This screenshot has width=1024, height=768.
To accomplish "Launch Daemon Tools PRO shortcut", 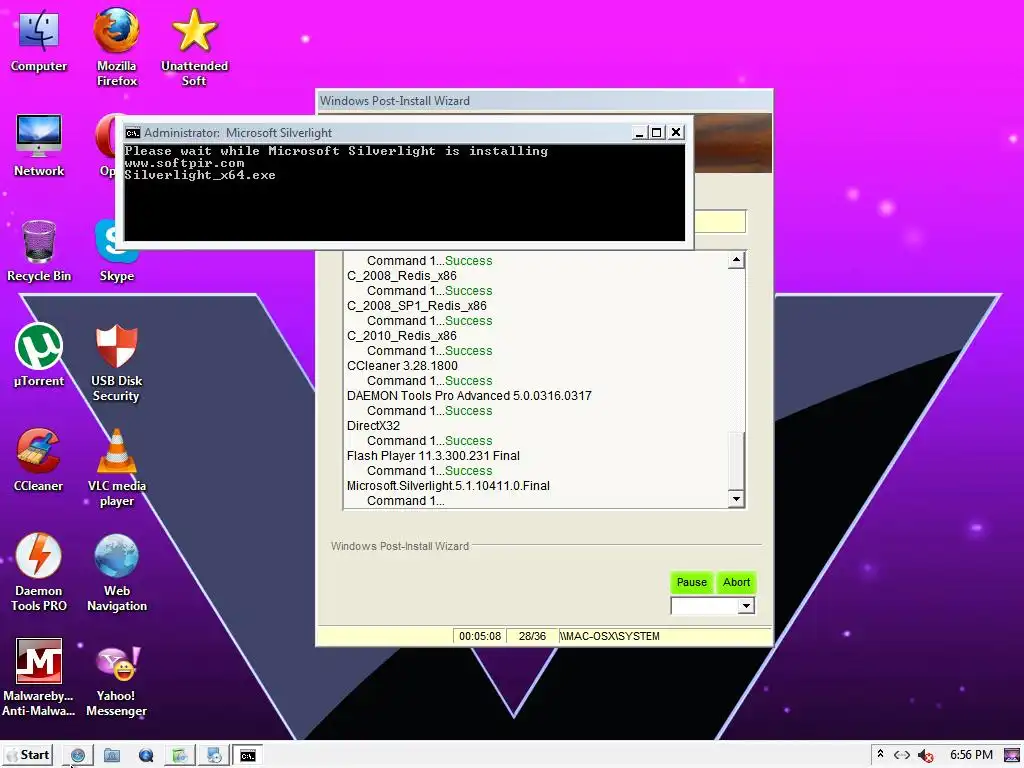I will (39, 573).
